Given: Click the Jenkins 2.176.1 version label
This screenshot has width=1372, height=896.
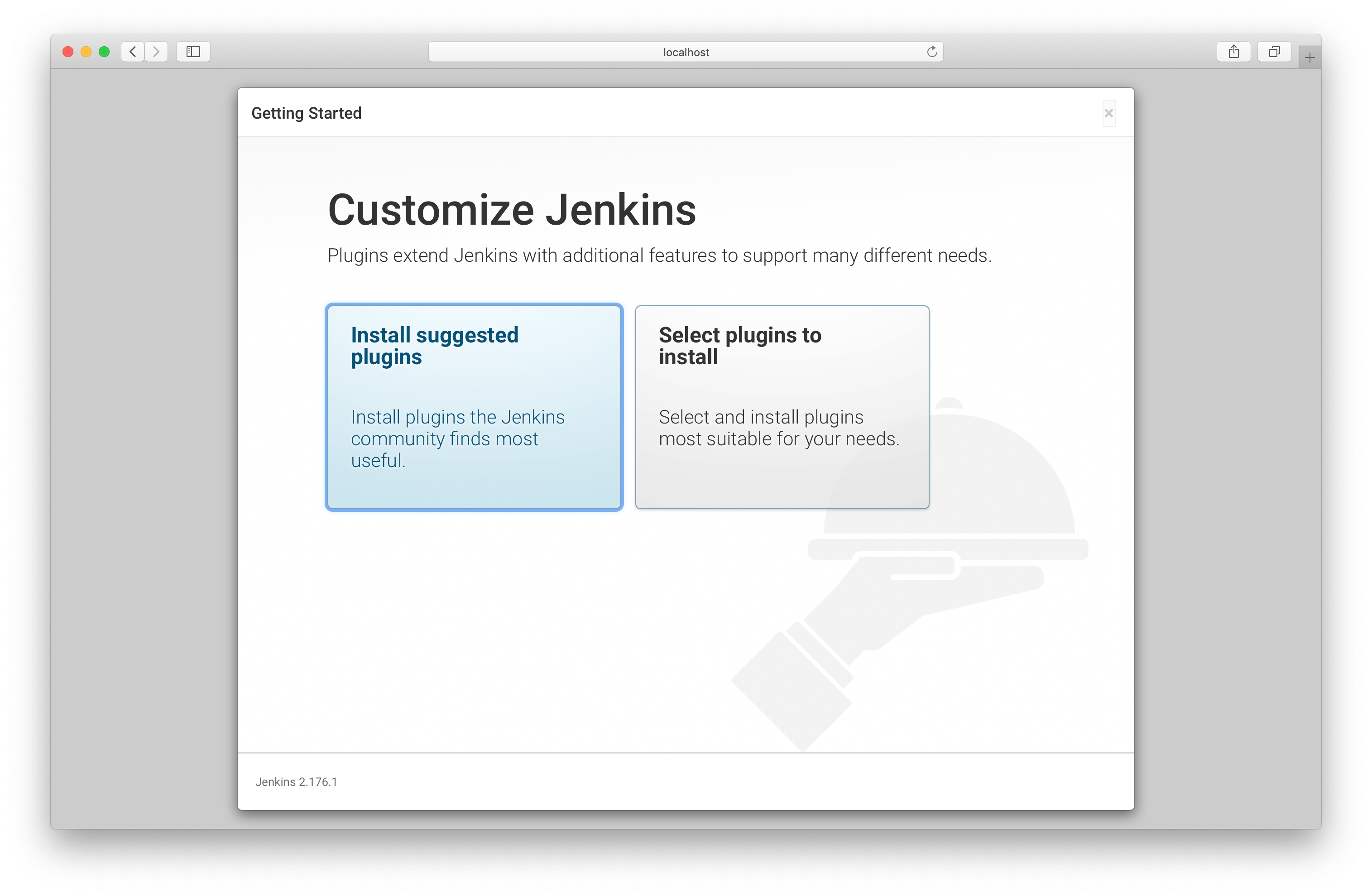Looking at the screenshot, I should click(x=297, y=782).
